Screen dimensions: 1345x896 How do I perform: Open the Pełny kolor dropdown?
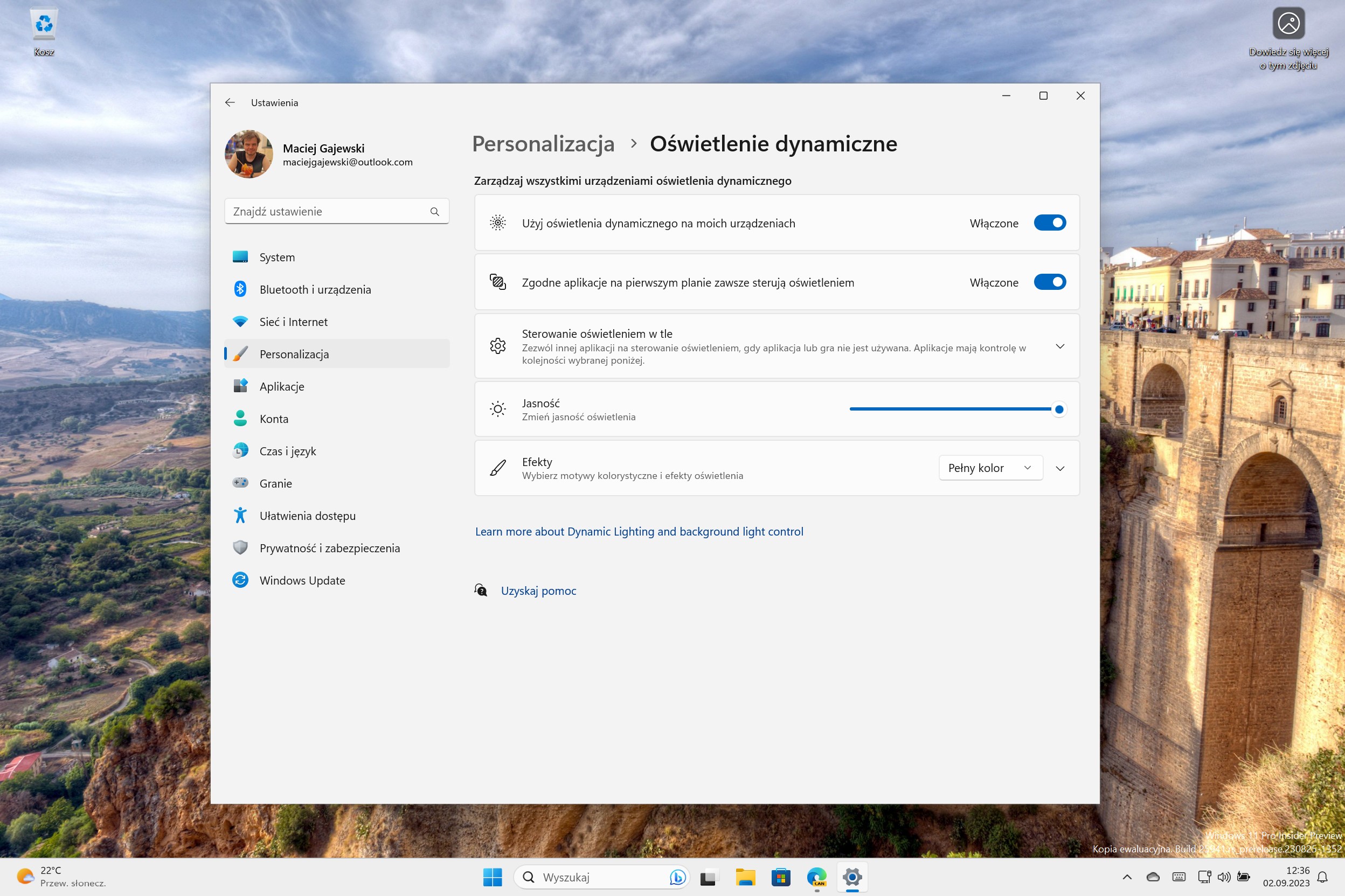click(990, 468)
